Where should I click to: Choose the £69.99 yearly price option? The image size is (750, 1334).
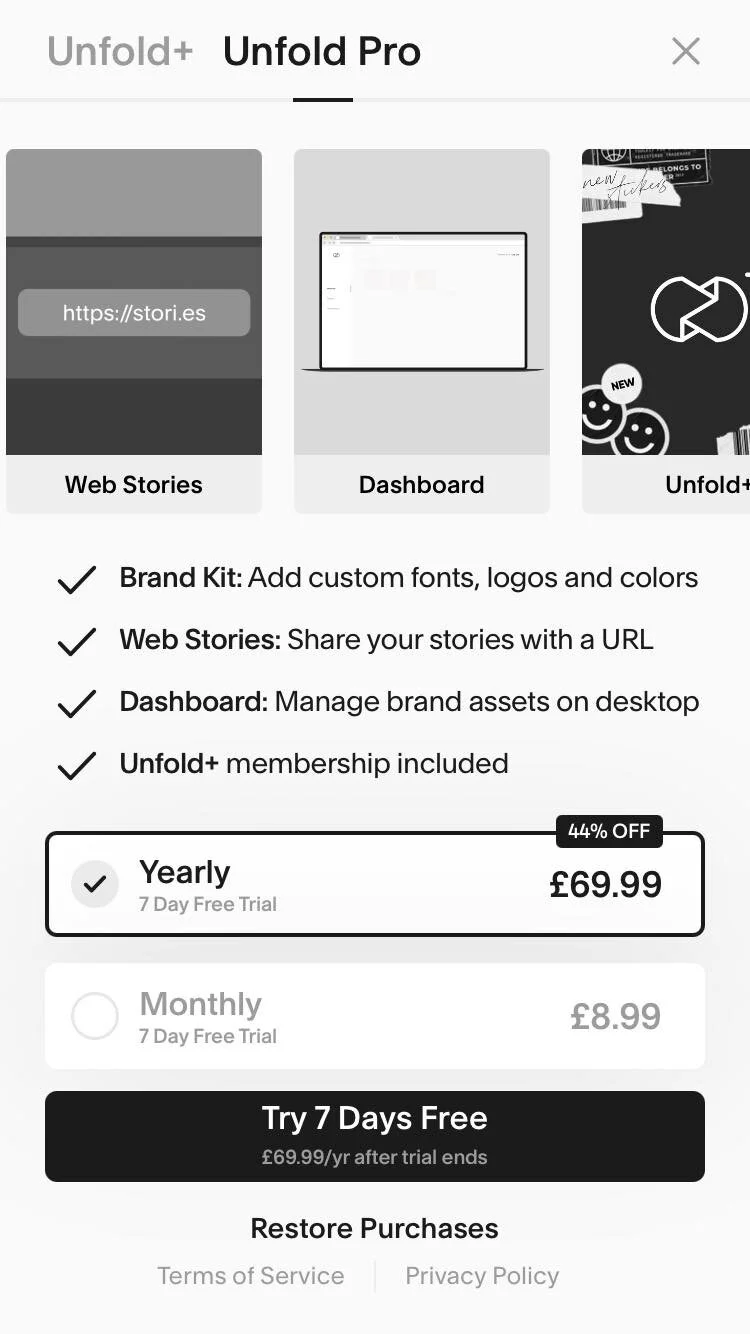[x=606, y=885]
